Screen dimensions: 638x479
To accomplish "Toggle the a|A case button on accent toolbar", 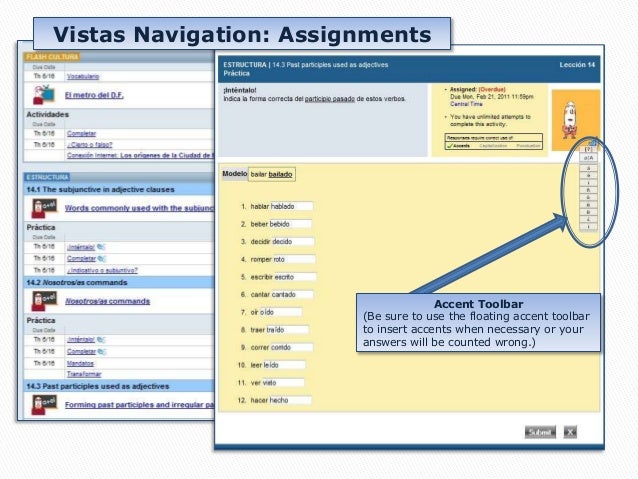I will coord(588,158).
